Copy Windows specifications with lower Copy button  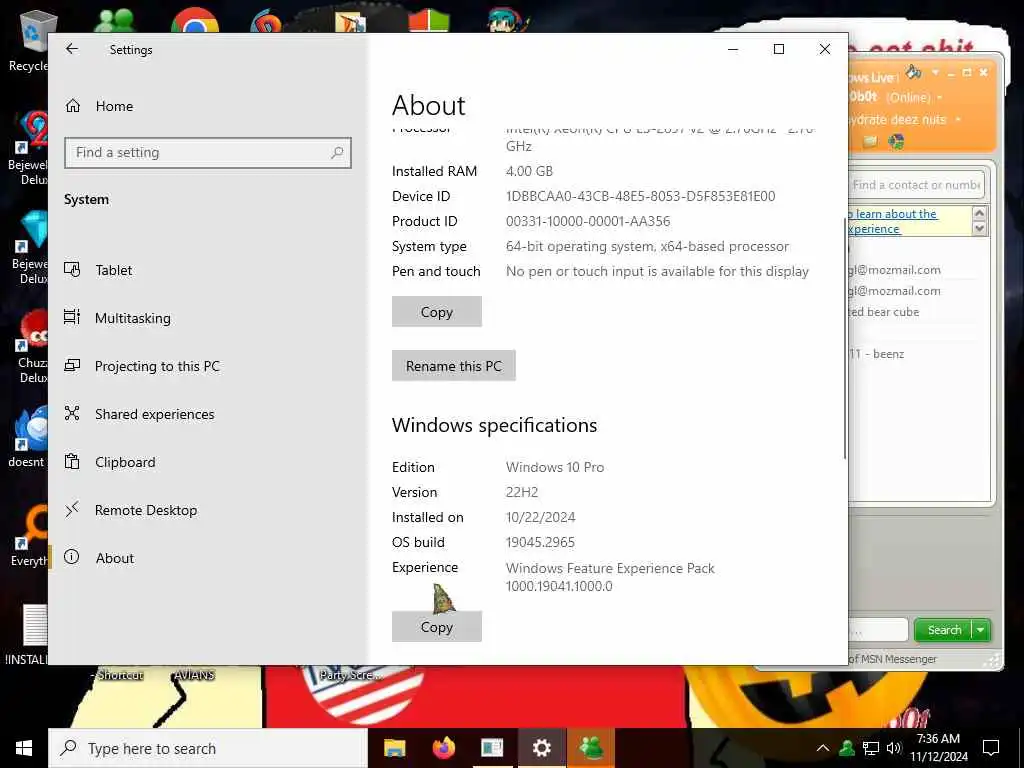click(x=437, y=626)
